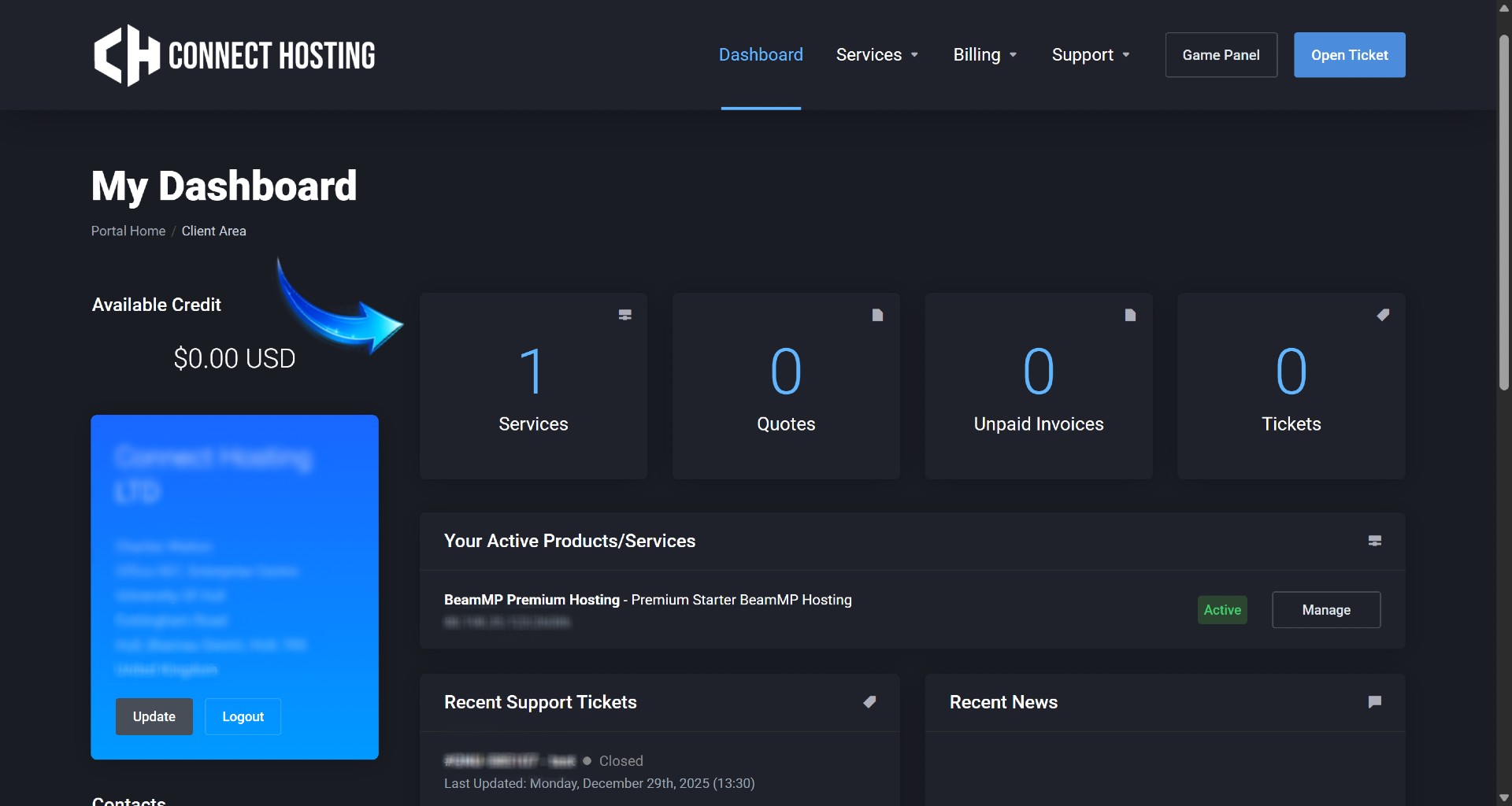
Task: Click the server icon on Services tile
Action: coord(625,315)
